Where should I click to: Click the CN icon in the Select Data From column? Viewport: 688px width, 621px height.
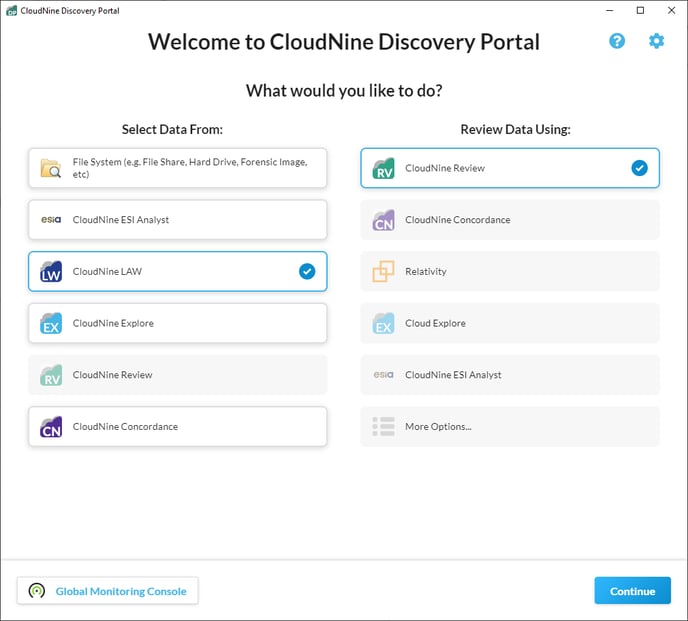[x=51, y=427]
